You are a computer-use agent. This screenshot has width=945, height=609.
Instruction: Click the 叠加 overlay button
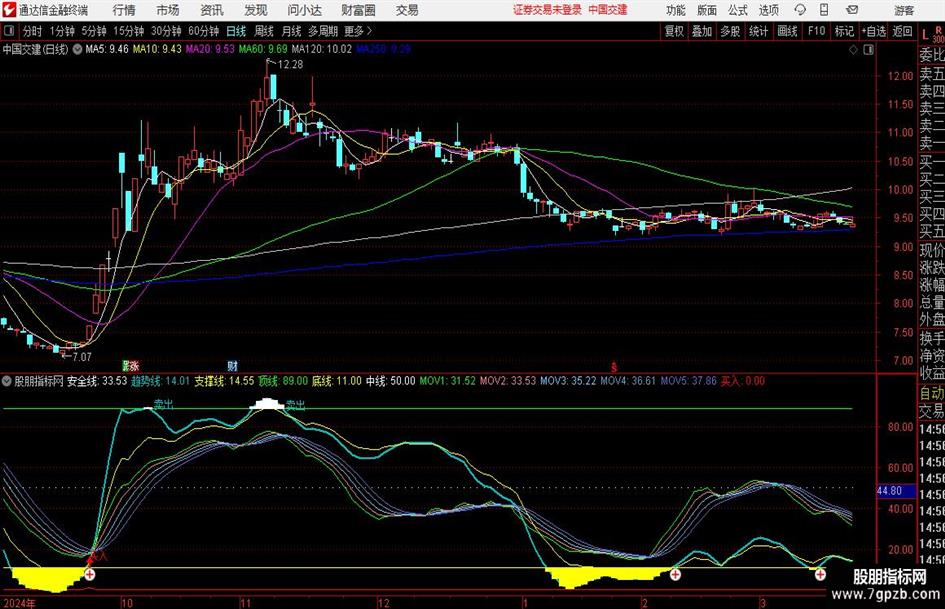(x=702, y=31)
